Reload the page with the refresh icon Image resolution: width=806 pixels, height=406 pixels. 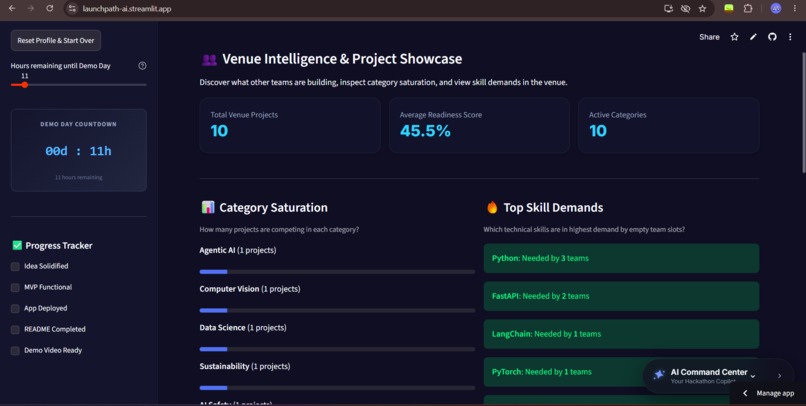click(x=50, y=8)
